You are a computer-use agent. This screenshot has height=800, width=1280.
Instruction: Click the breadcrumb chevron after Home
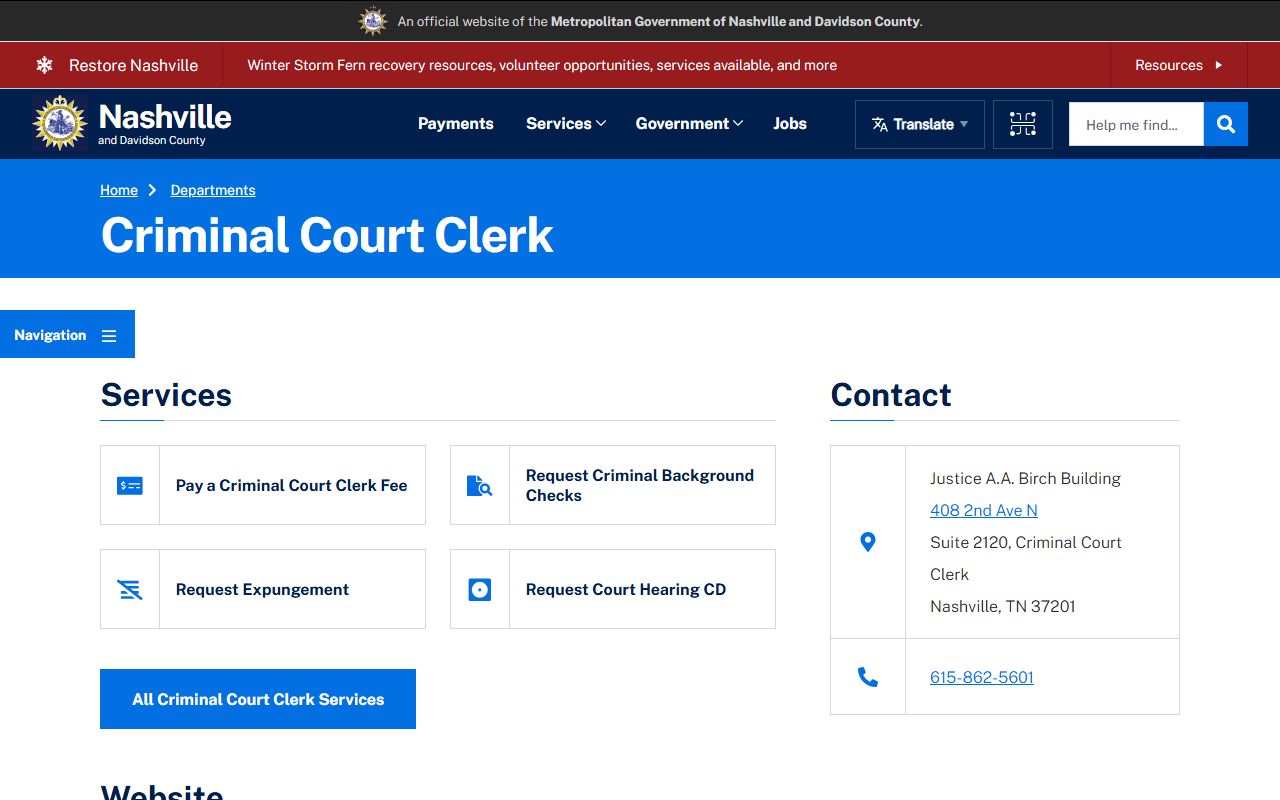[x=153, y=190]
